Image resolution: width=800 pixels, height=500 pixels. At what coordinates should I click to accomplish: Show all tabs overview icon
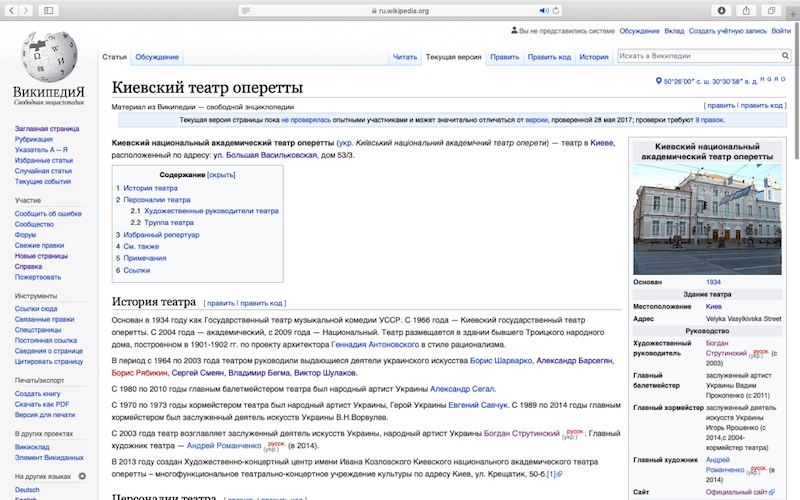(771, 10)
